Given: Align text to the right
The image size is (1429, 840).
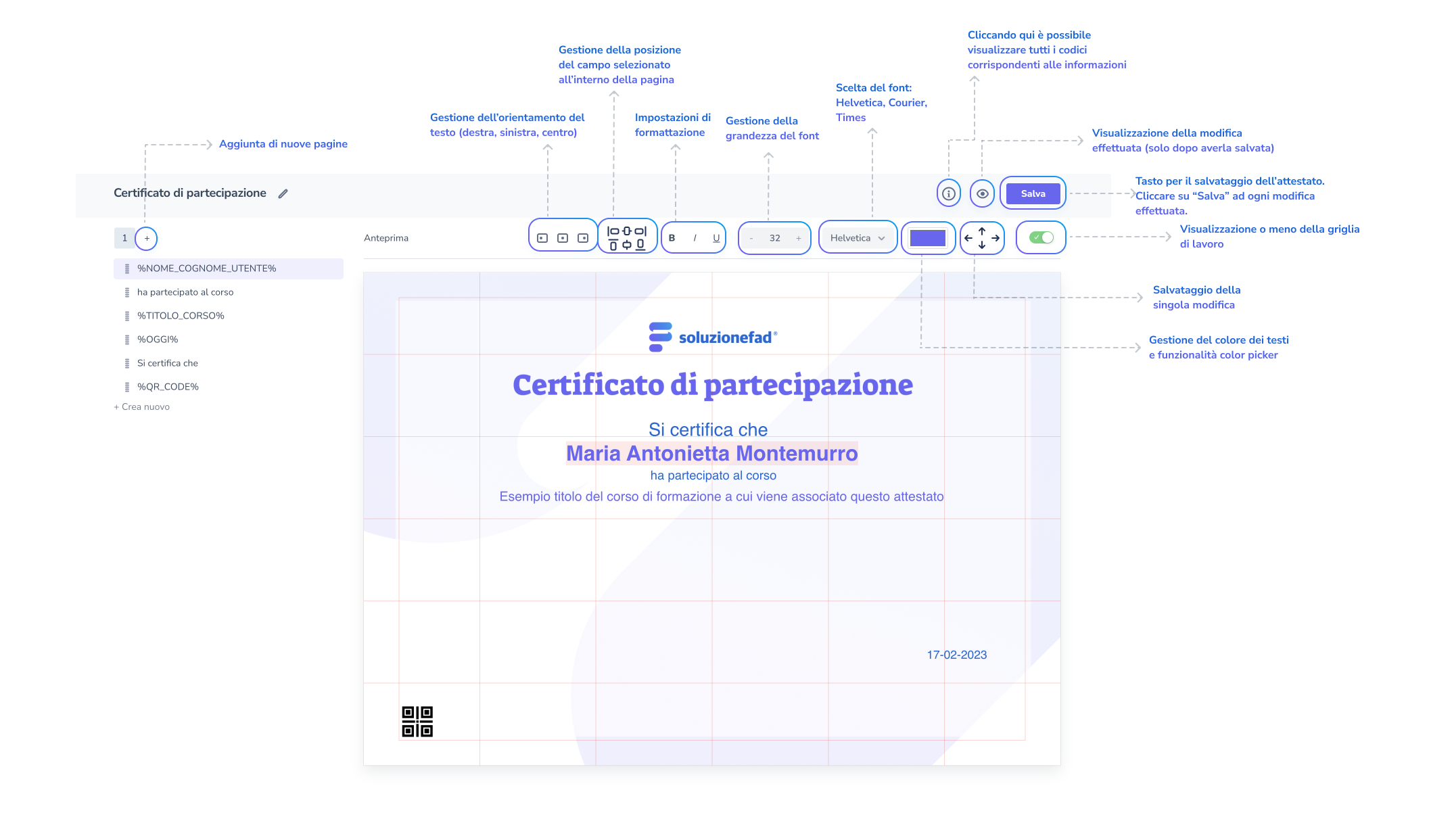Looking at the screenshot, I should pyautogui.click(x=583, y=238).
